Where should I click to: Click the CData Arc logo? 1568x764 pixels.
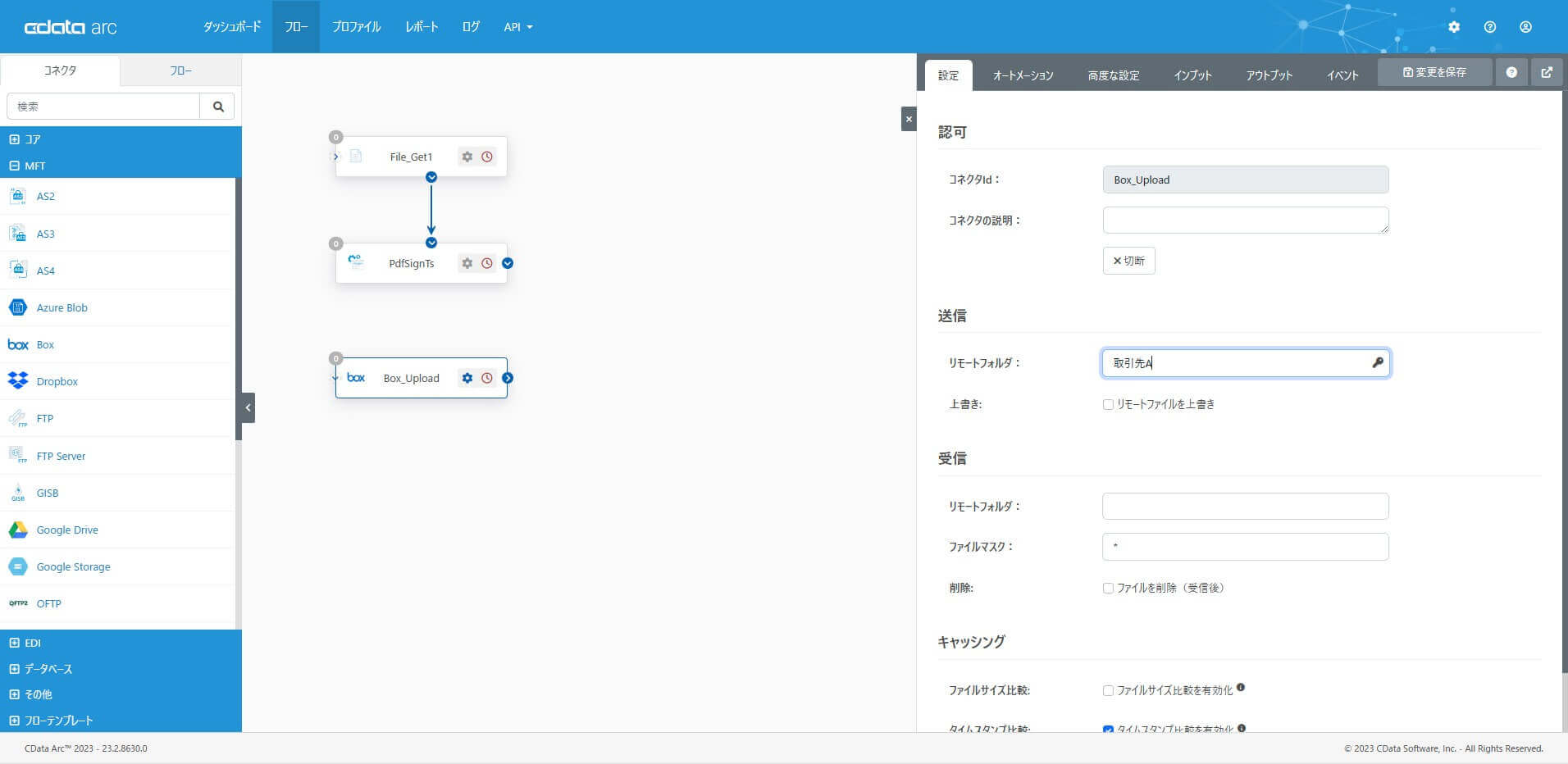[71, 27]
